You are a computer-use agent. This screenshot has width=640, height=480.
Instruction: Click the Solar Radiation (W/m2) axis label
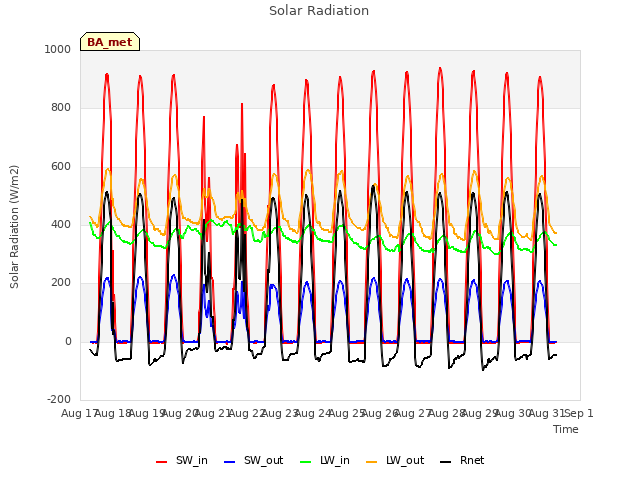coord(14,227)
